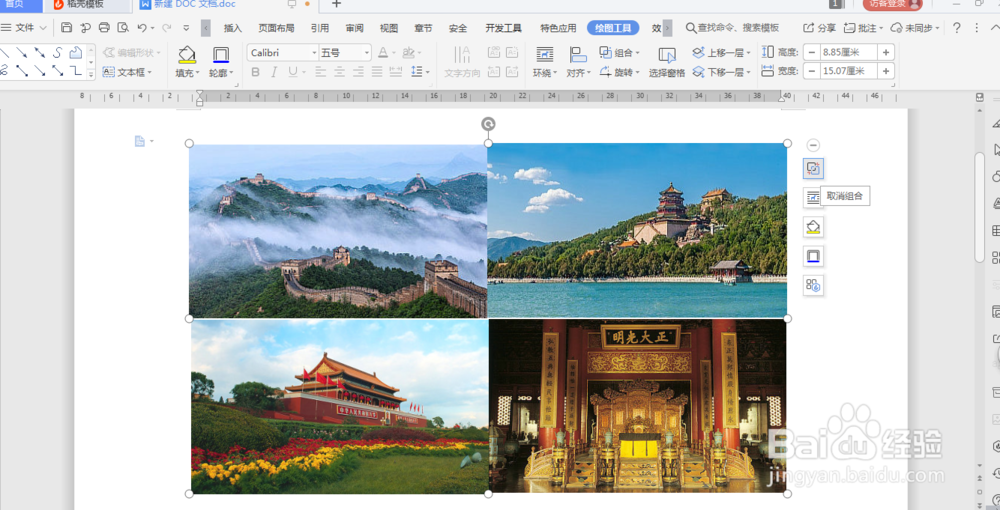Open the font size 五号 dropdown
The height and width of the screenshot is (510, 1000).
coord(367,52)
